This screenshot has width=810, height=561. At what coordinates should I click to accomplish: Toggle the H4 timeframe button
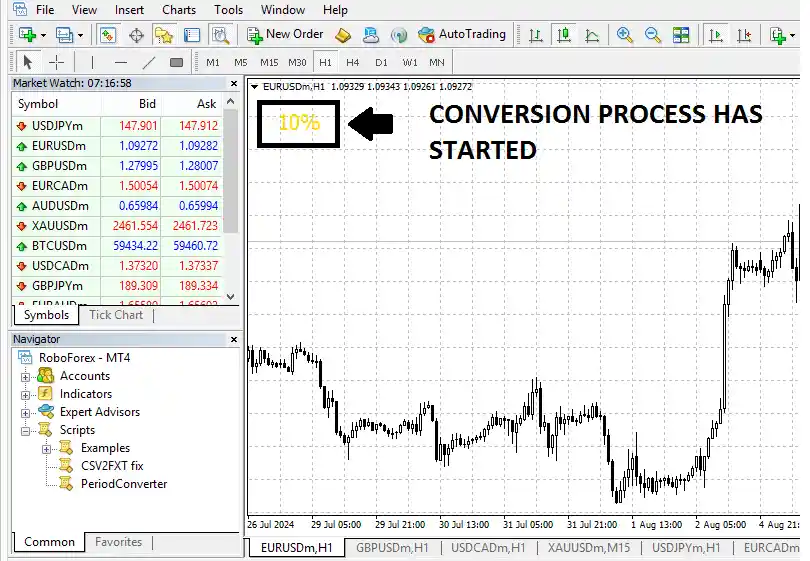click(x=352, y=62)
